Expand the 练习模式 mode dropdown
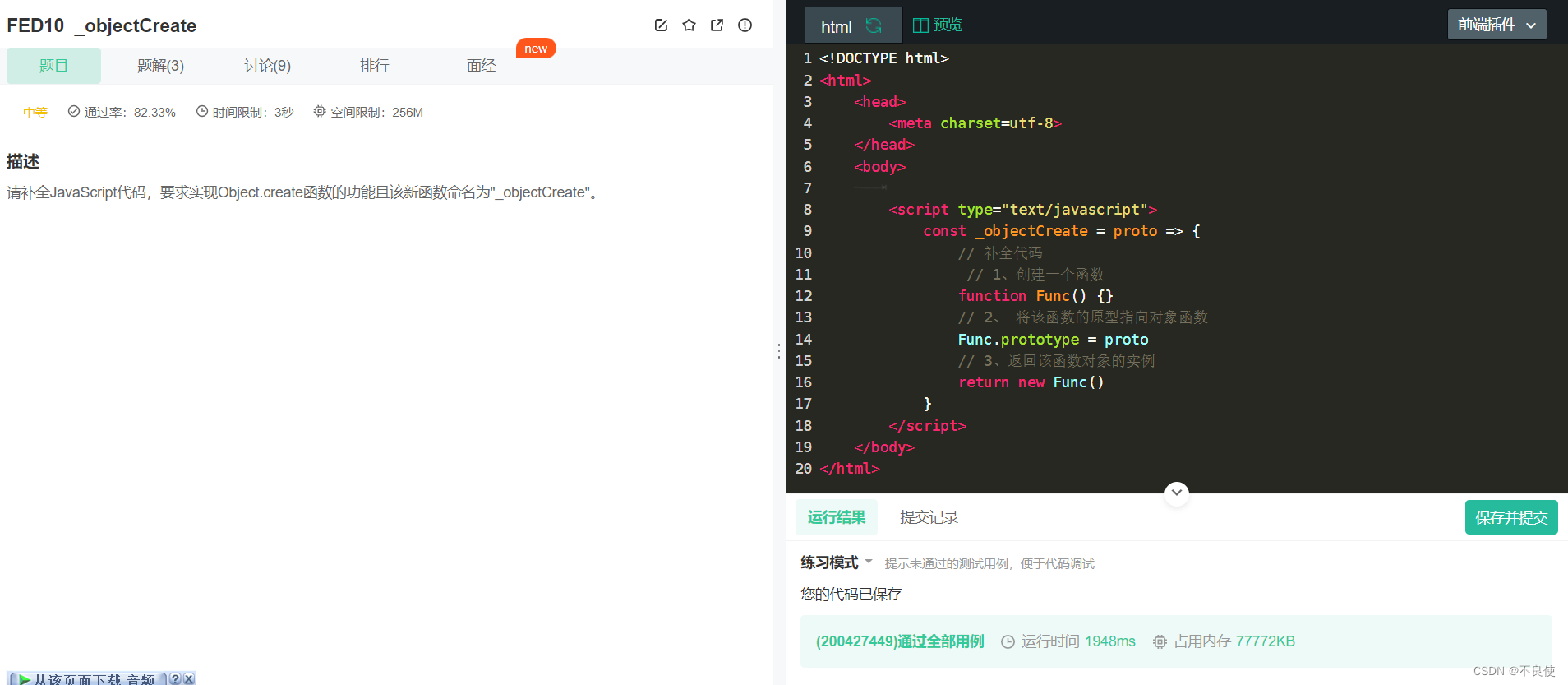 (837, 562)
